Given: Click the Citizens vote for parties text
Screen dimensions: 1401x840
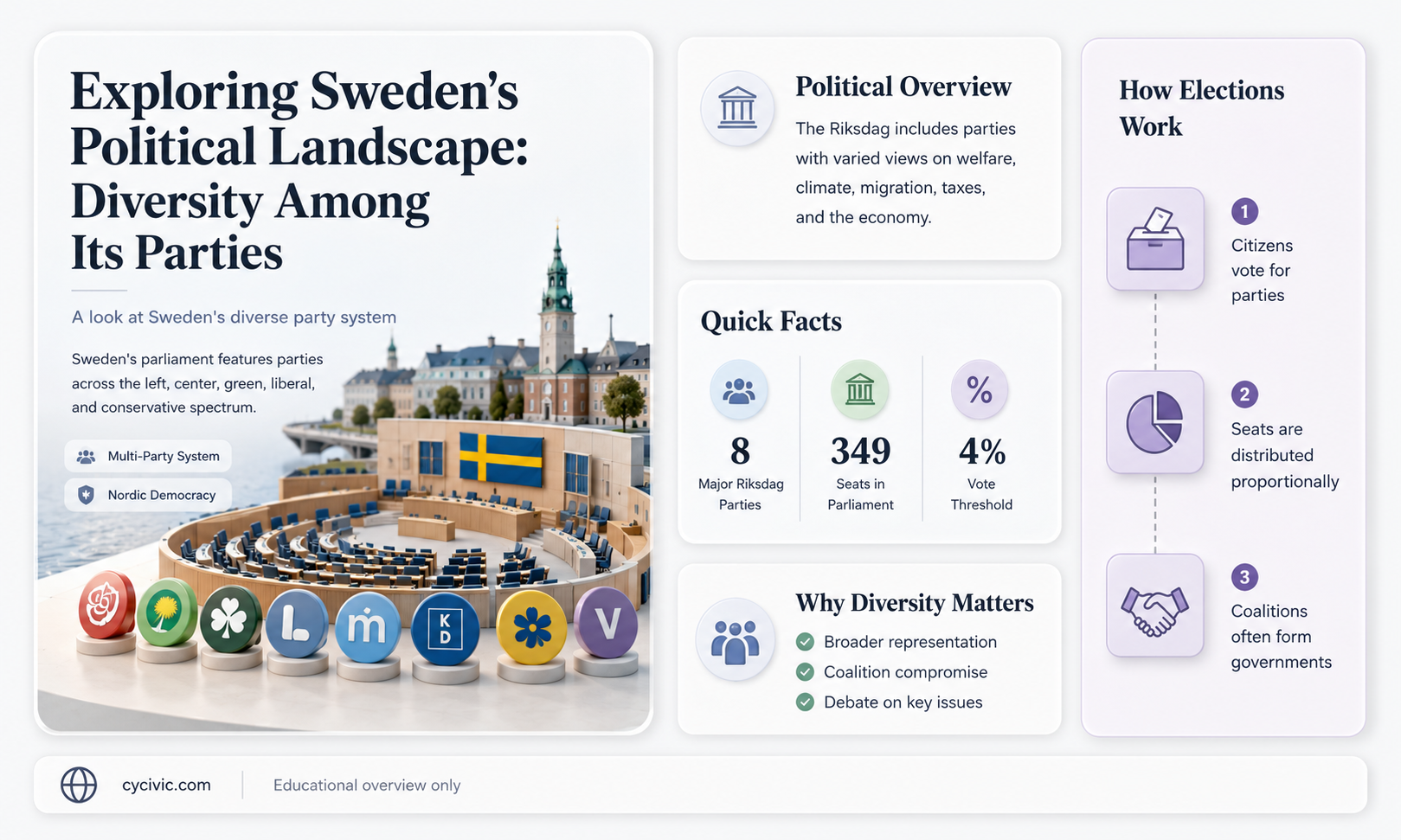Looking at the screenshot, I should [x=1262, y=270].
